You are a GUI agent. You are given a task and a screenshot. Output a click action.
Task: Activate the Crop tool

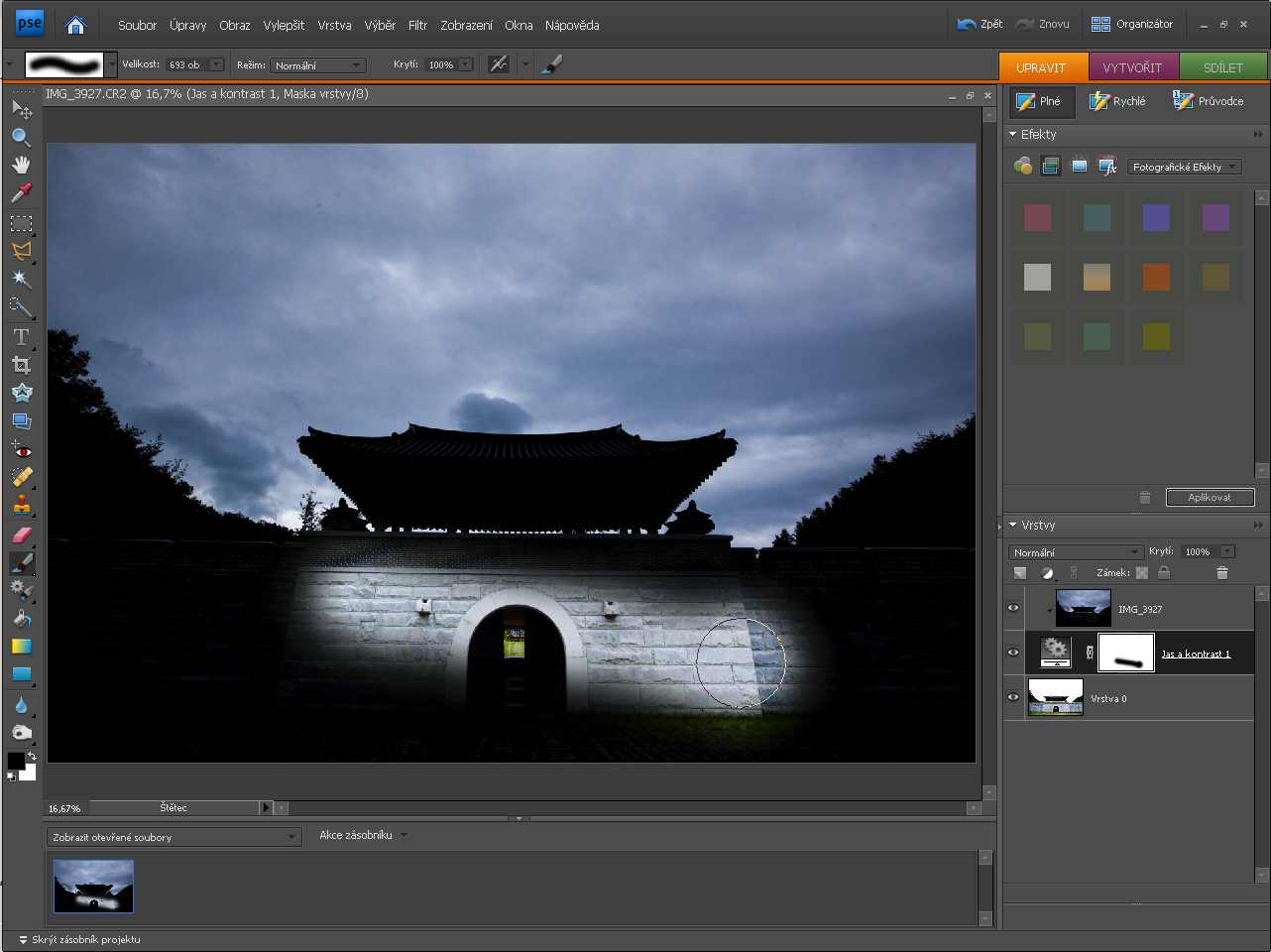[x=21, y=365]
